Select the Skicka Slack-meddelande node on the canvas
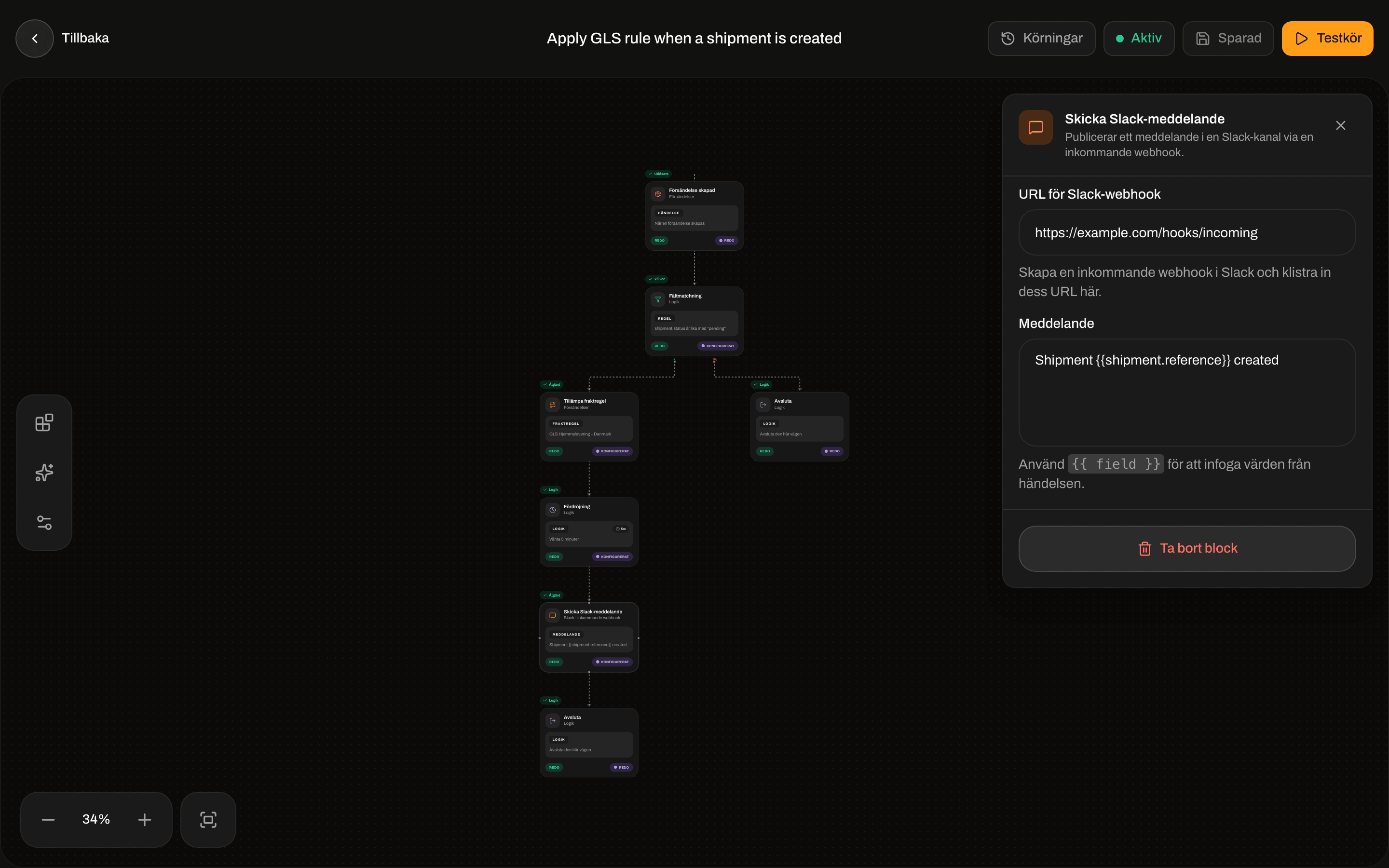Viewport: 1389px width, 868px height. [x=589, y=637]
